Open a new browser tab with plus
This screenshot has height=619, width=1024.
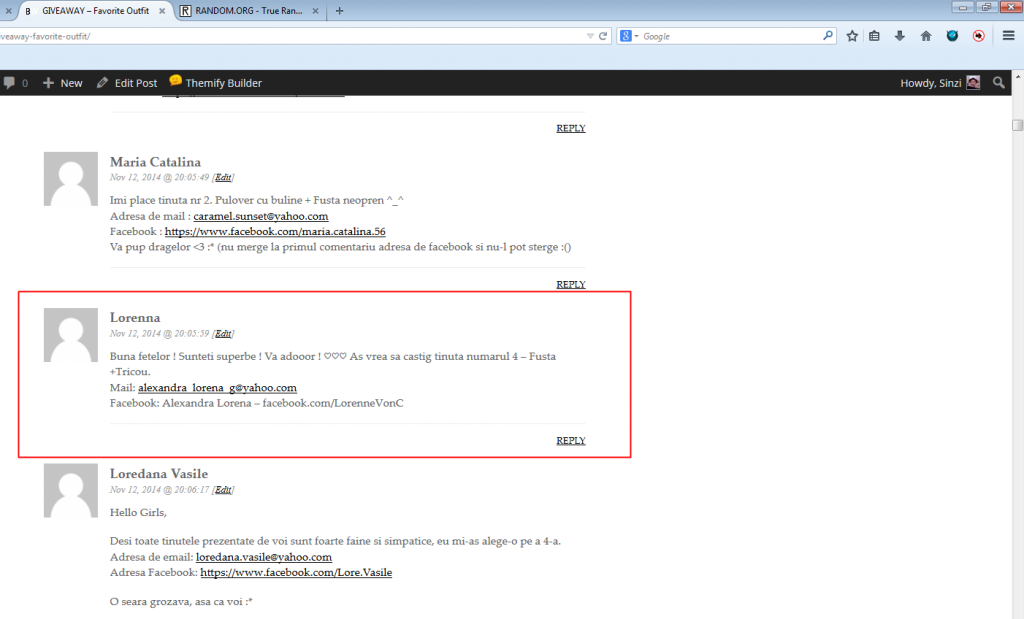[x=339, y=11]
